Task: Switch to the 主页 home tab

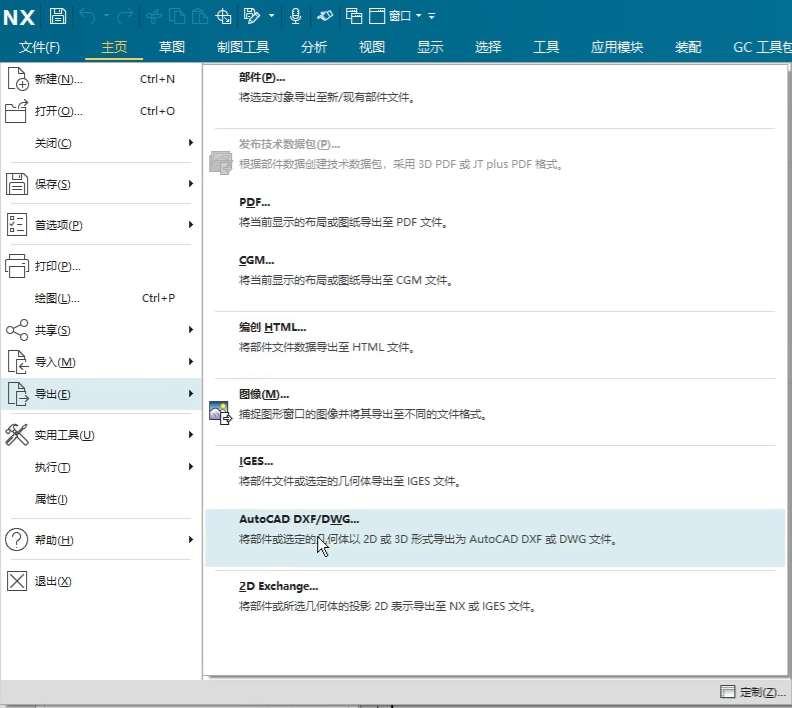Action: [114, 47]
